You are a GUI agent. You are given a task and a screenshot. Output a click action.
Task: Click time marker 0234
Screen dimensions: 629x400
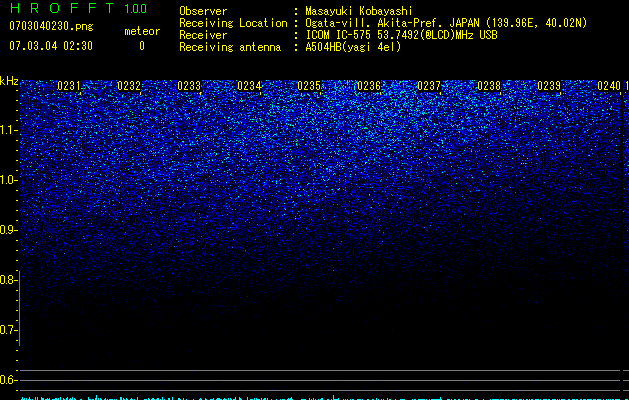pos(249,86)
